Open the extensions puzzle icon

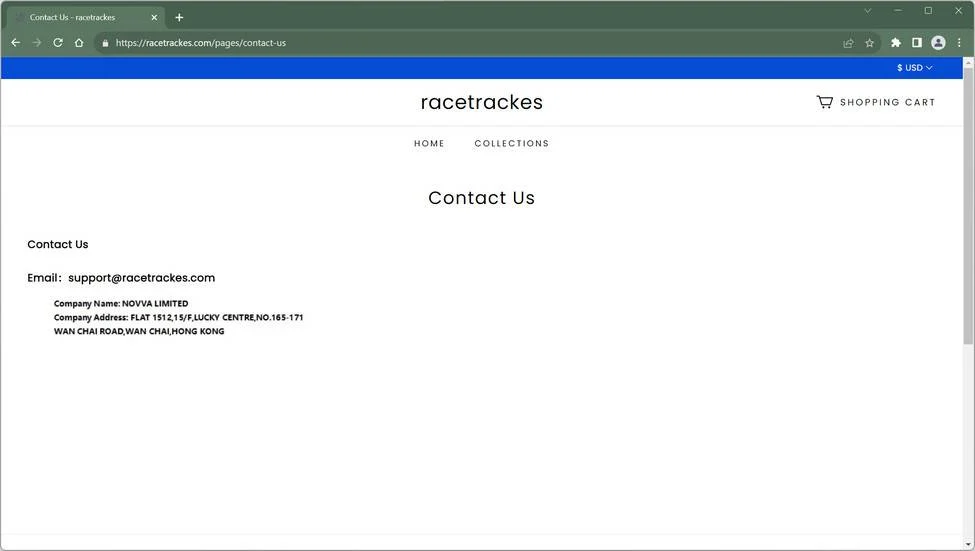[x=895, y=43]
